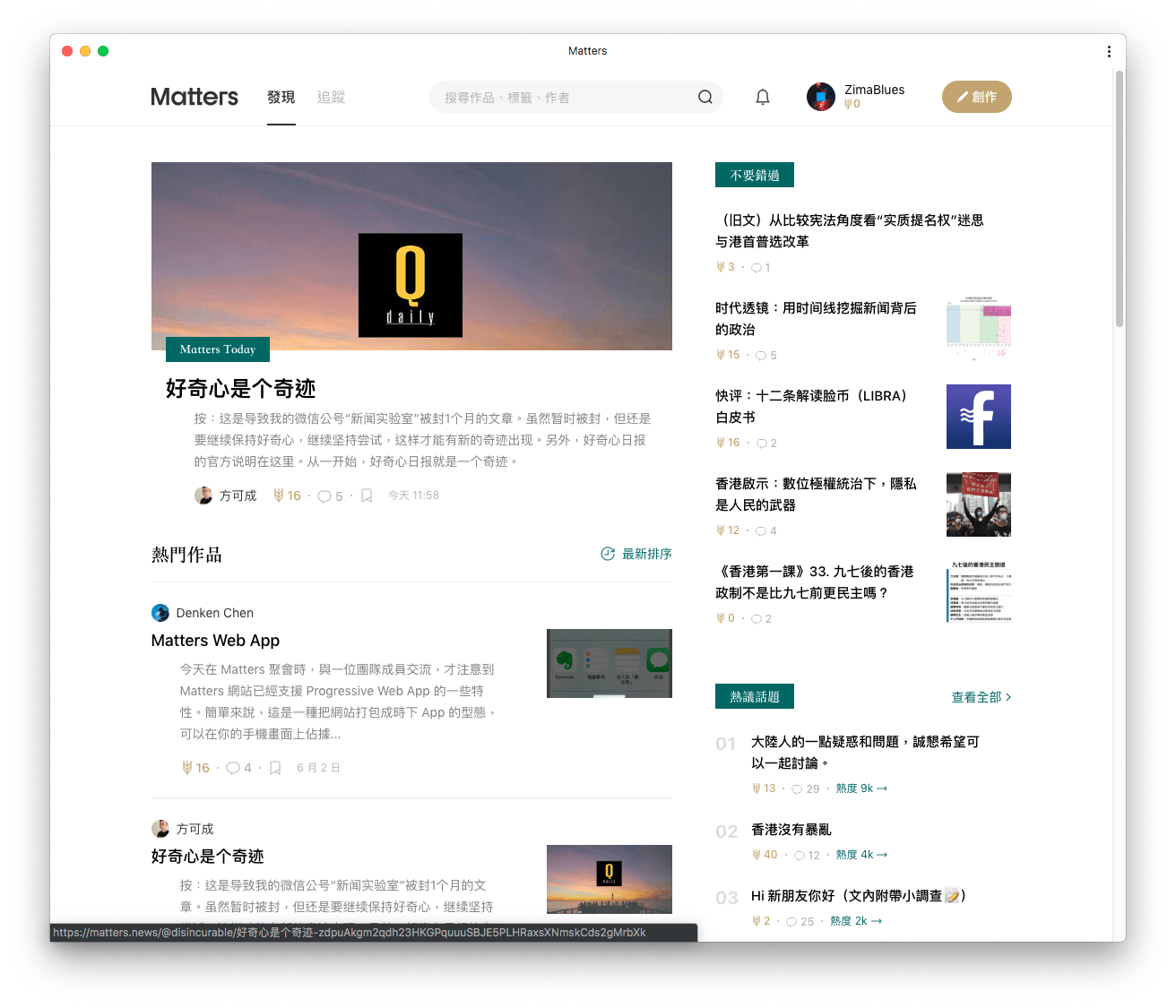Click the 熱門作品 heading
The width and height of the screenshot is (1176, 1008).
[x=186, y=555]
